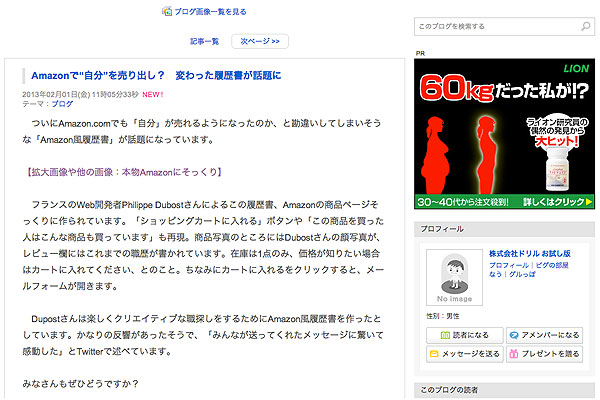Open the なう link
The height and width of the screenshot is (400, 600).
click(495, 274)
